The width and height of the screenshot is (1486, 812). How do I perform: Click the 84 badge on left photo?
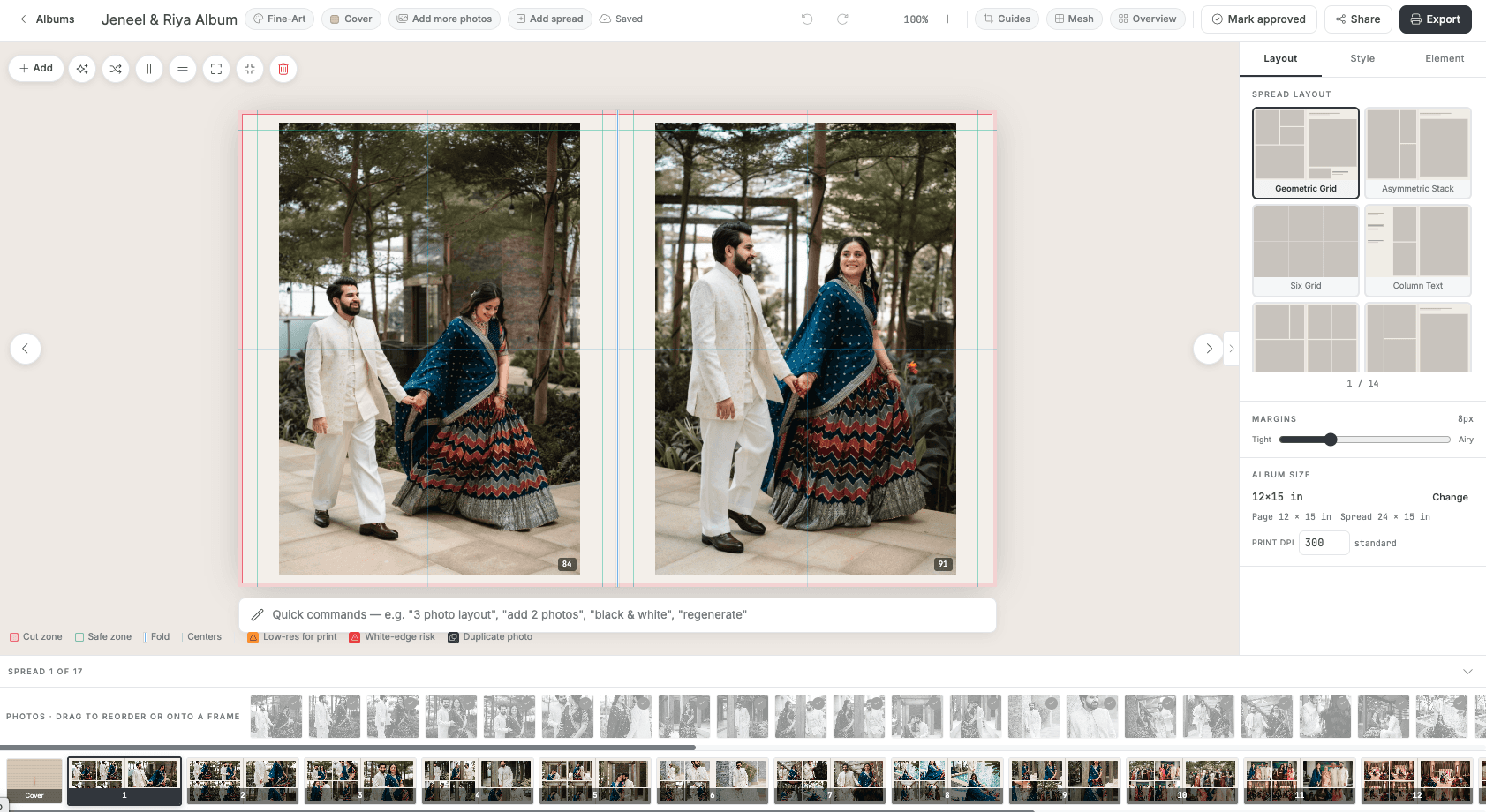tap(567, 564)
